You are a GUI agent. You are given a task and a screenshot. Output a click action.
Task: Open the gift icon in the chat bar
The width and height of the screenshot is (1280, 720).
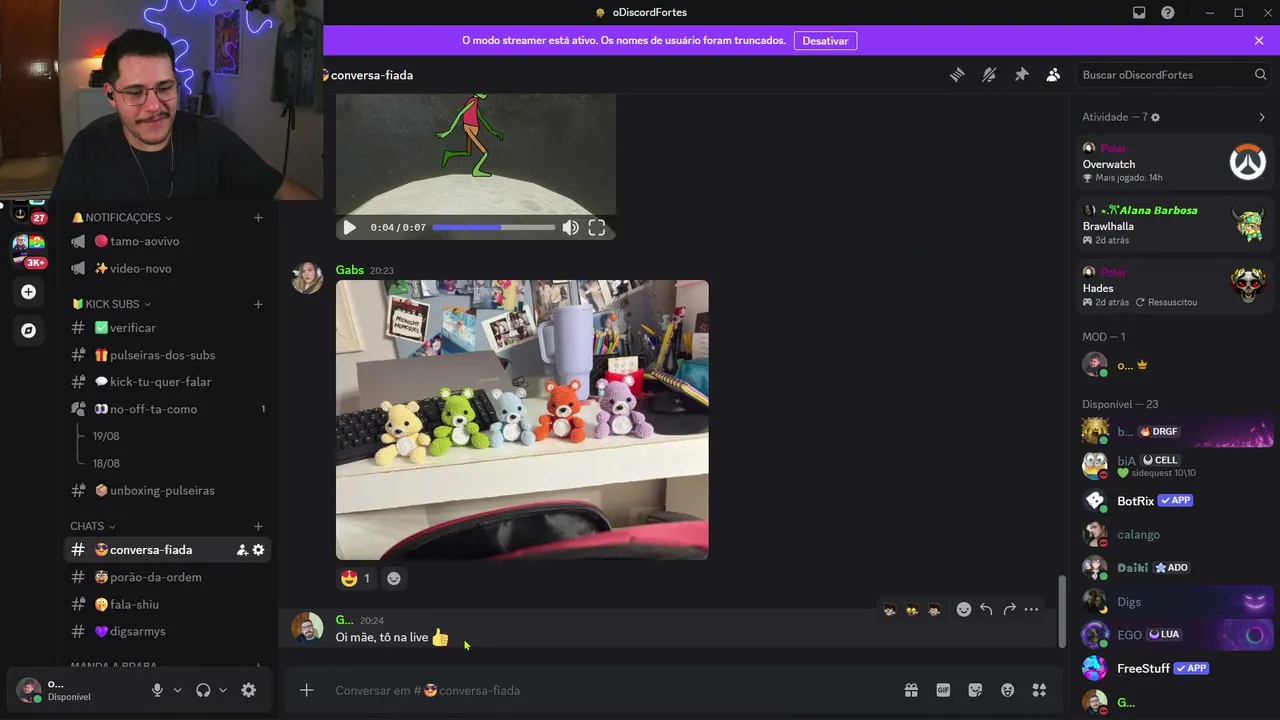(x=911, y=690)
